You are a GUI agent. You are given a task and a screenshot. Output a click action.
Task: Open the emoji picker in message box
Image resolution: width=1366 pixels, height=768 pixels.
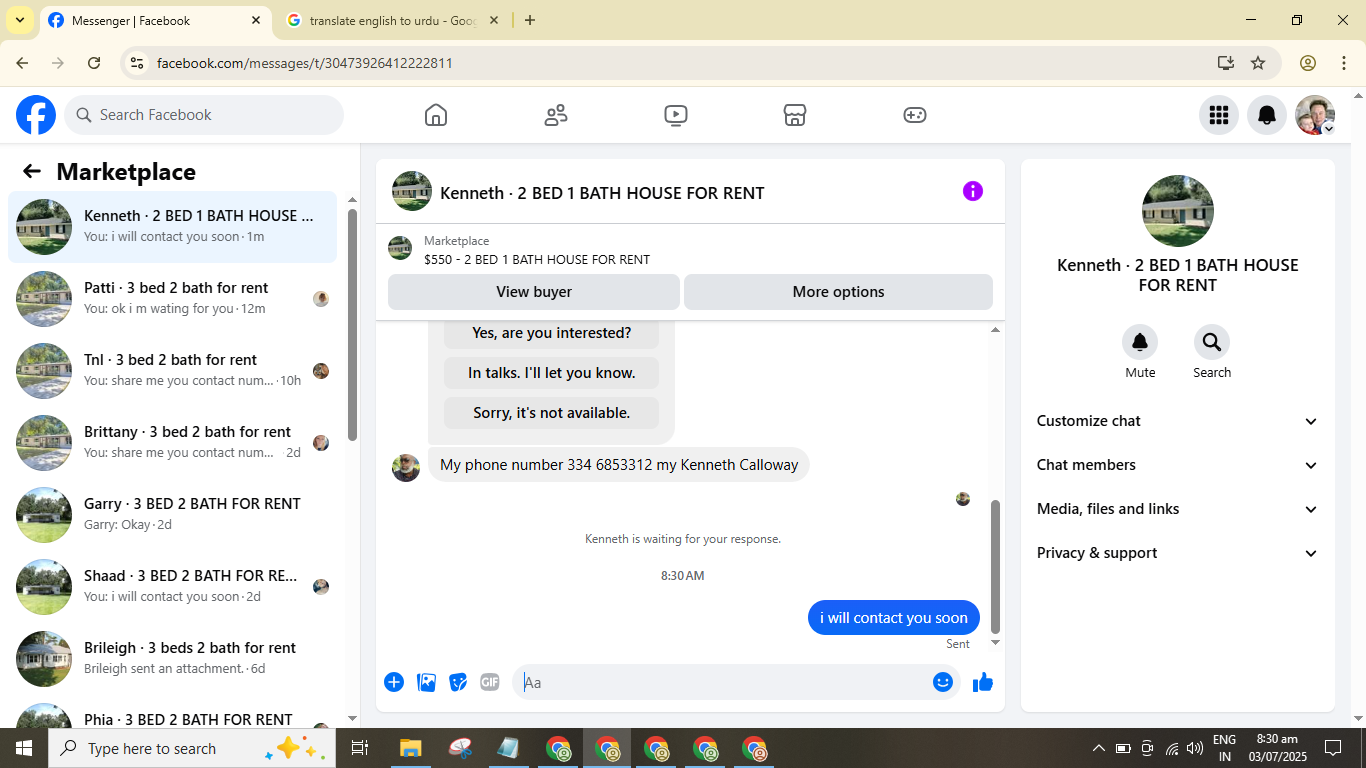point(943,682)
